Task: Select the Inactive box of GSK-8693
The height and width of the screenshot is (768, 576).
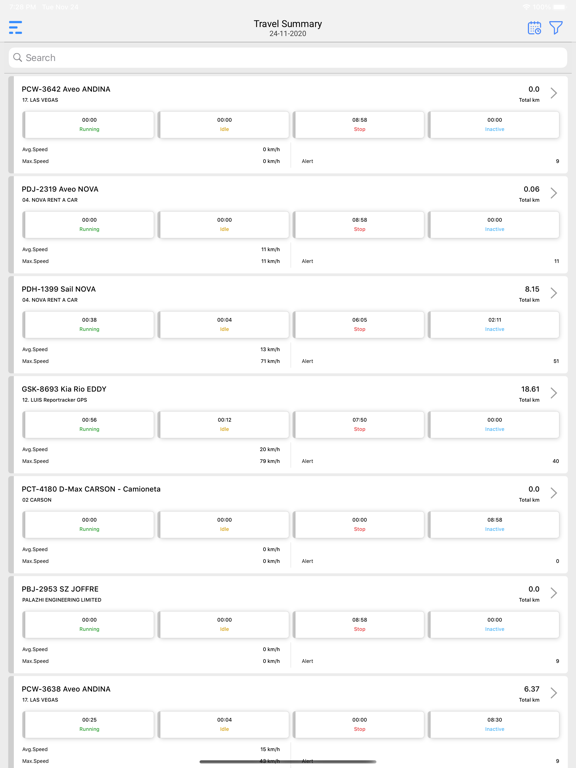Action: pos(494,425)
